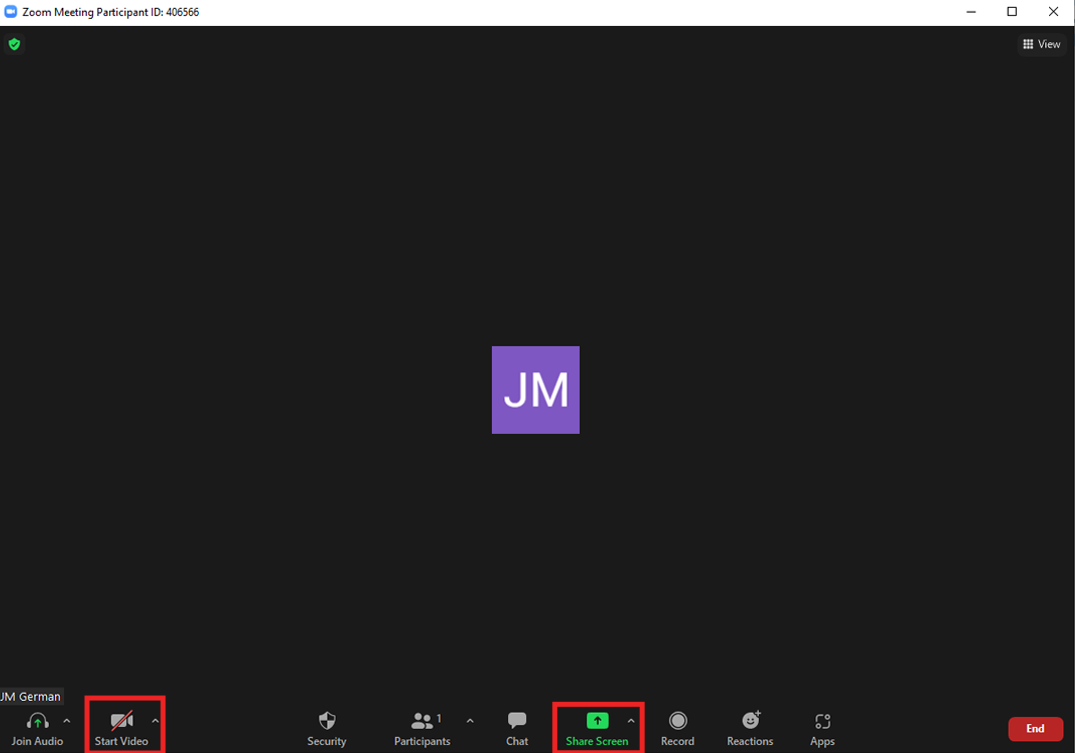The image size is (1075, 753).
Task: Expand the sharing options chevron beside Share Screen
Action: (x=631, y=721)
